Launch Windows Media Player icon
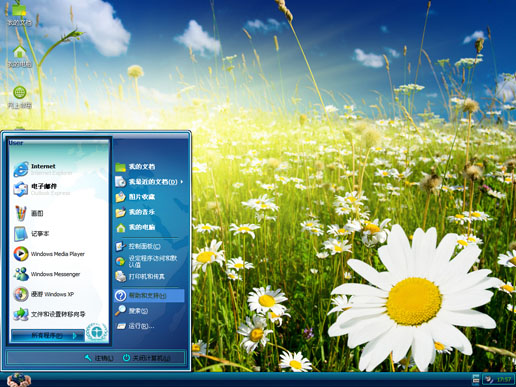The width and height of the screenshot is (516, 387). [x=21, y=254]
